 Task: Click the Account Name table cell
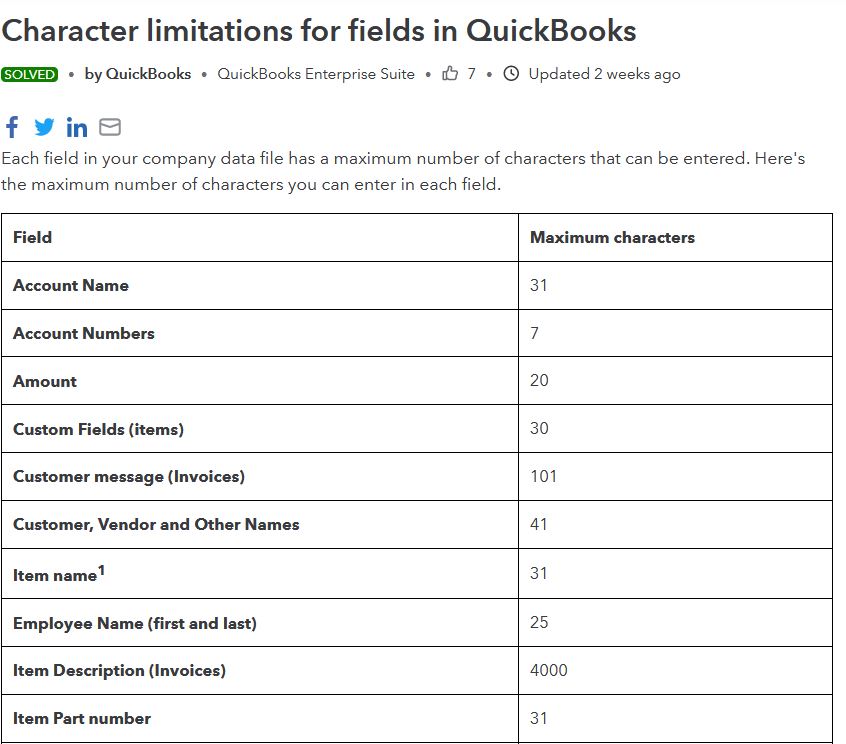[69, 285]
